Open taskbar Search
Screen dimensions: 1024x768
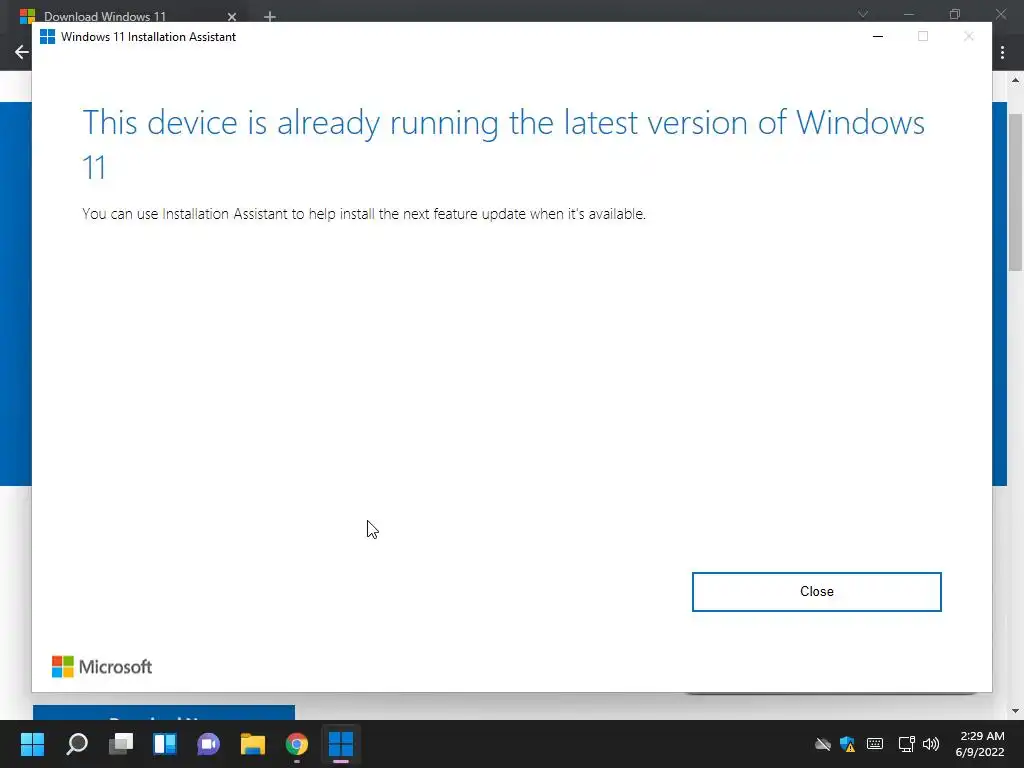(x=77, y=743)
